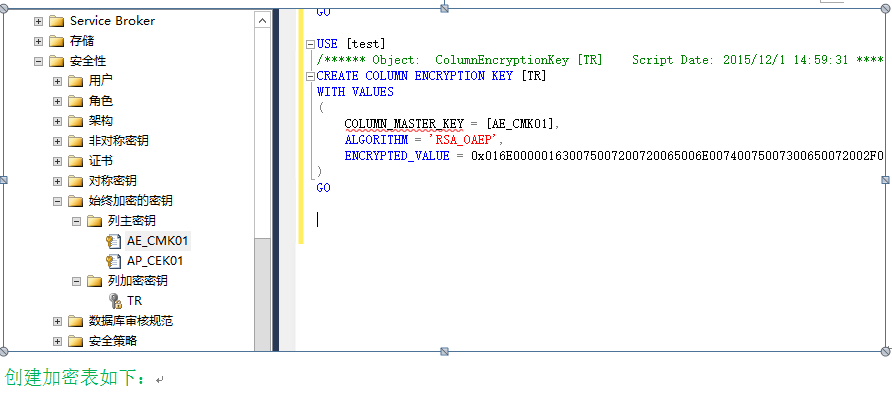
Task: Collapse the 列主密钥 node
Action: coord(76,221)
